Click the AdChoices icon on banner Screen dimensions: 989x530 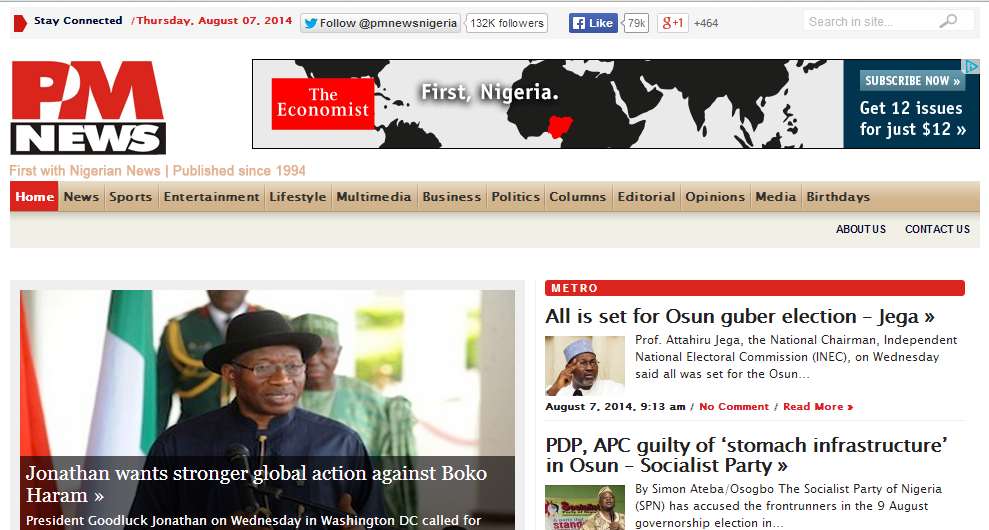[x=971, y=66]
